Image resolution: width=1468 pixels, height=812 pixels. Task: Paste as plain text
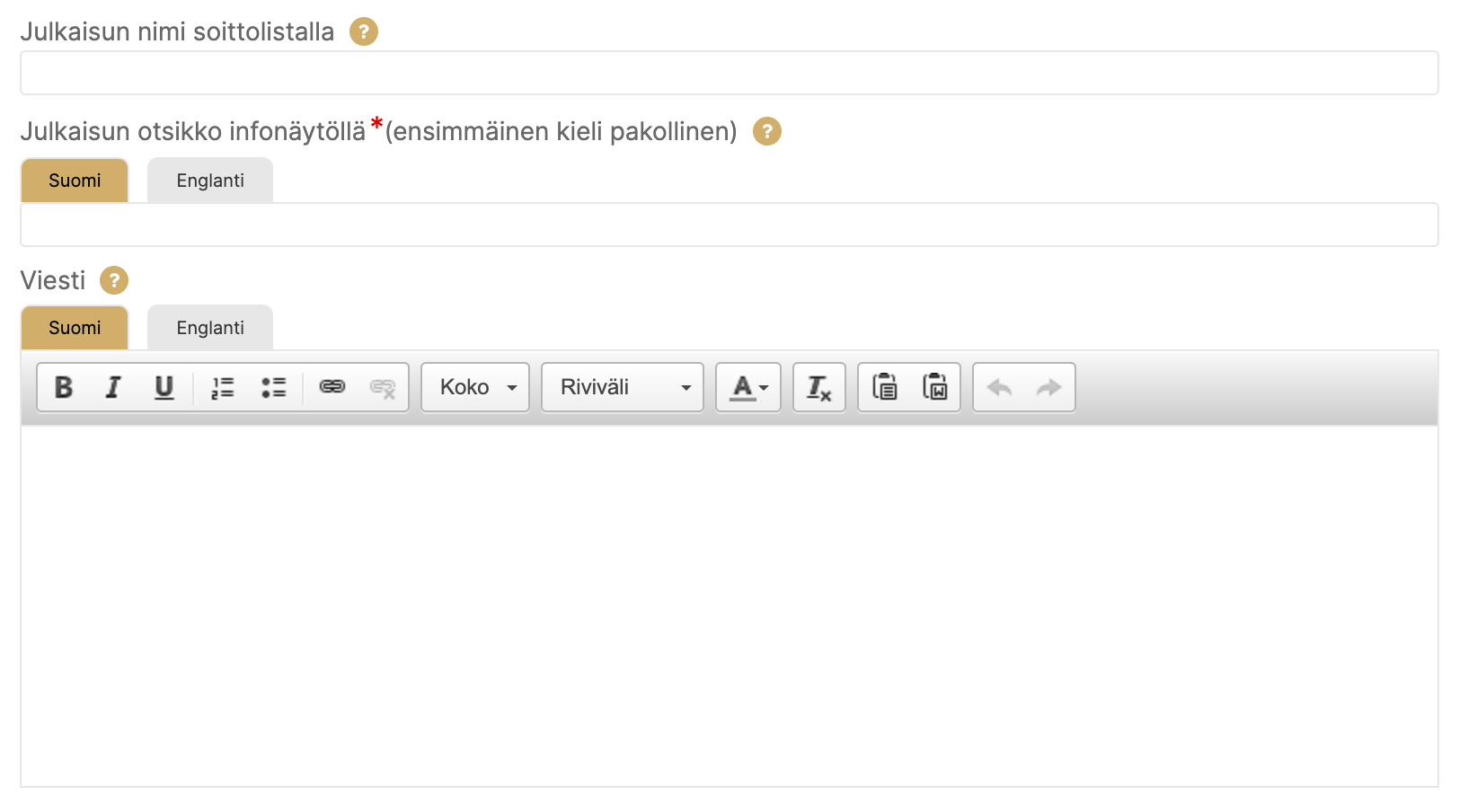pos(884,387)
